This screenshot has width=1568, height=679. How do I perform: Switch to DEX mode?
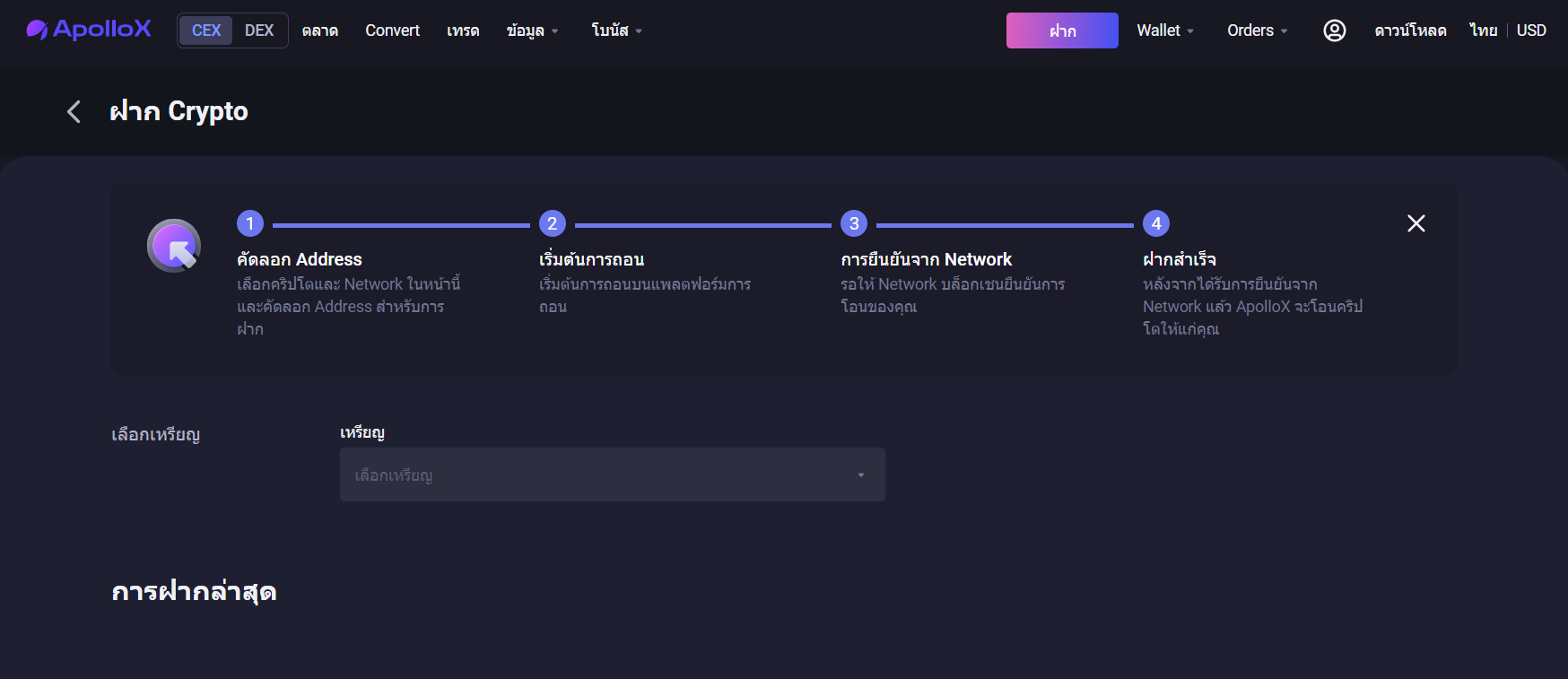pyautogui.click(x=259, y=30)
